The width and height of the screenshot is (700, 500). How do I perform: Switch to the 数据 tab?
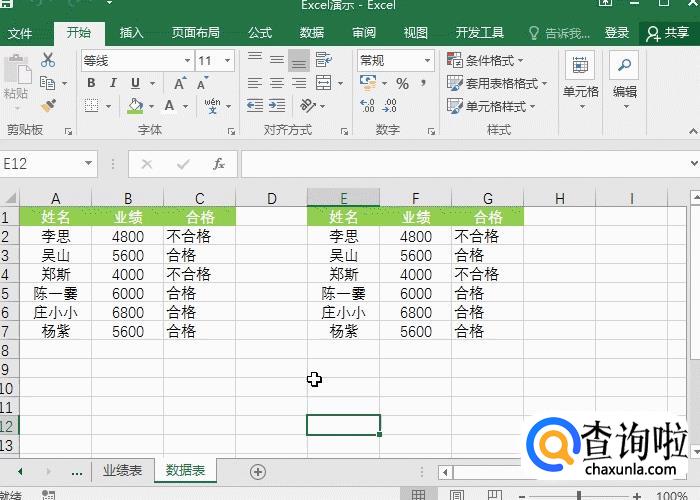[x=312, y=33]
